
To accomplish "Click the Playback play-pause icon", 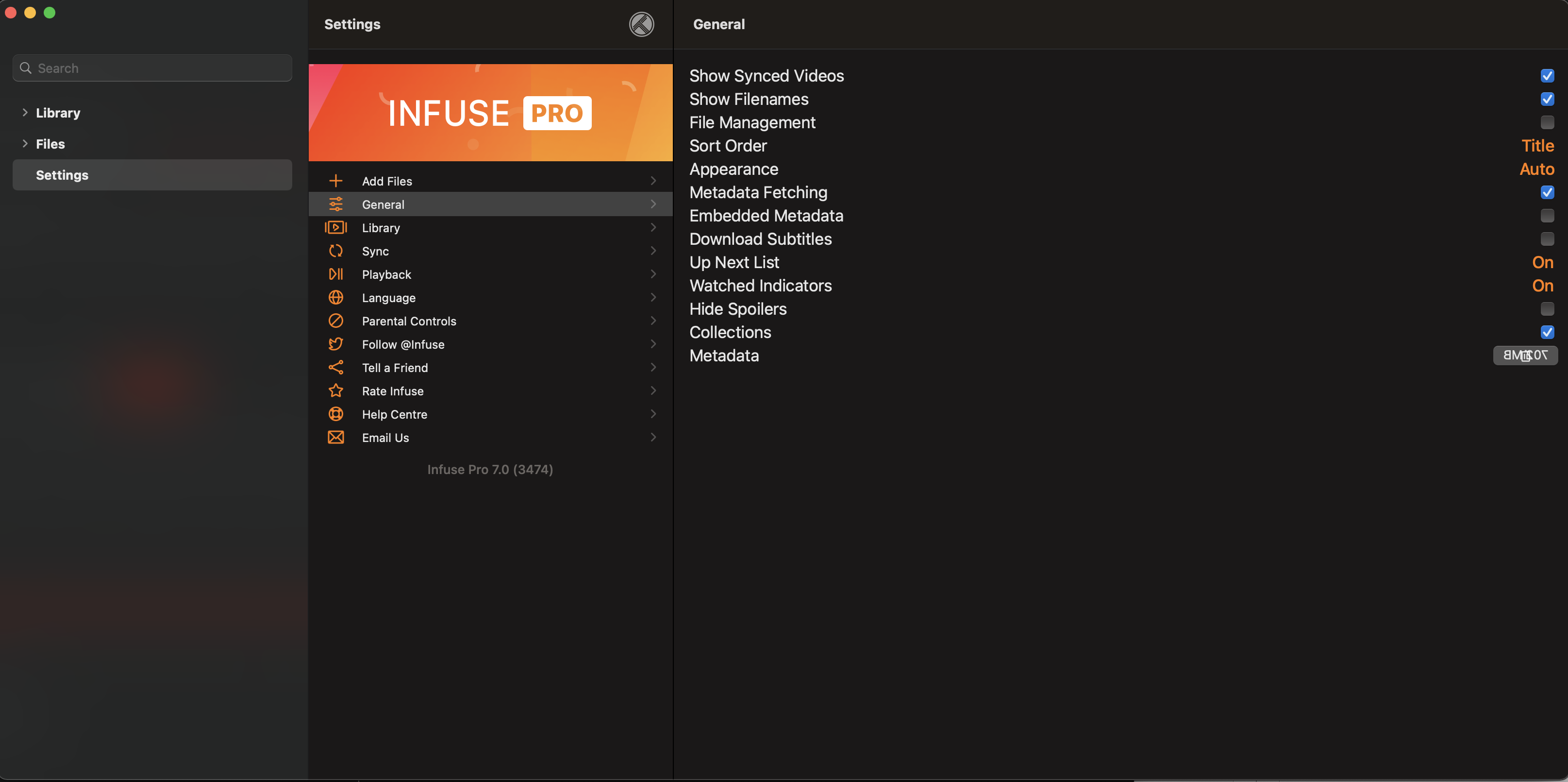I will pos(335,274).
